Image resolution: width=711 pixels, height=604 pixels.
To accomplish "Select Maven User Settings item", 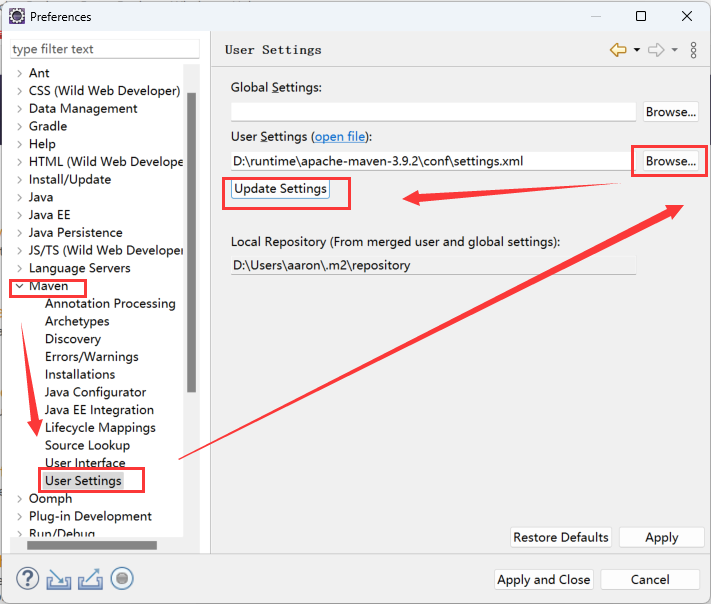I will (83, 481).
